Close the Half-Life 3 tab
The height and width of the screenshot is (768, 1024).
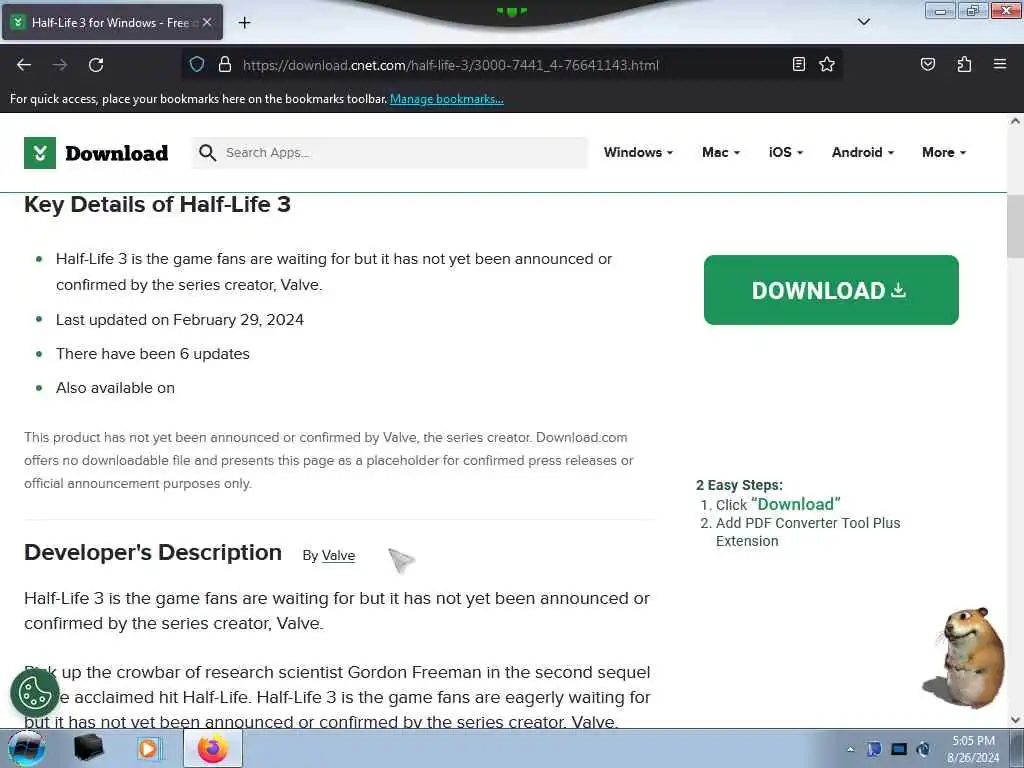pos(207,22)
